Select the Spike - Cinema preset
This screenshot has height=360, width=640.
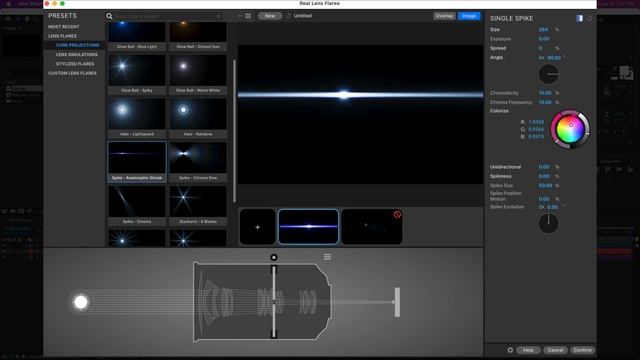(x=137, y=205)
